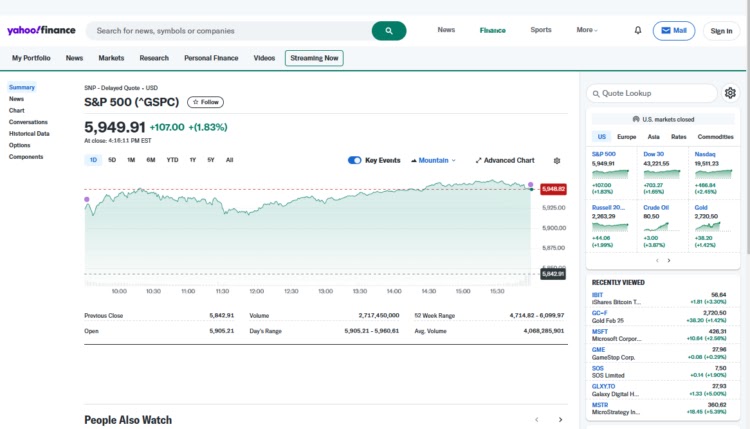Click previous arrow in People Also Watch
The height and width of the screenshot is (429, 750).
pyautogui.click(x=537, y=419)
